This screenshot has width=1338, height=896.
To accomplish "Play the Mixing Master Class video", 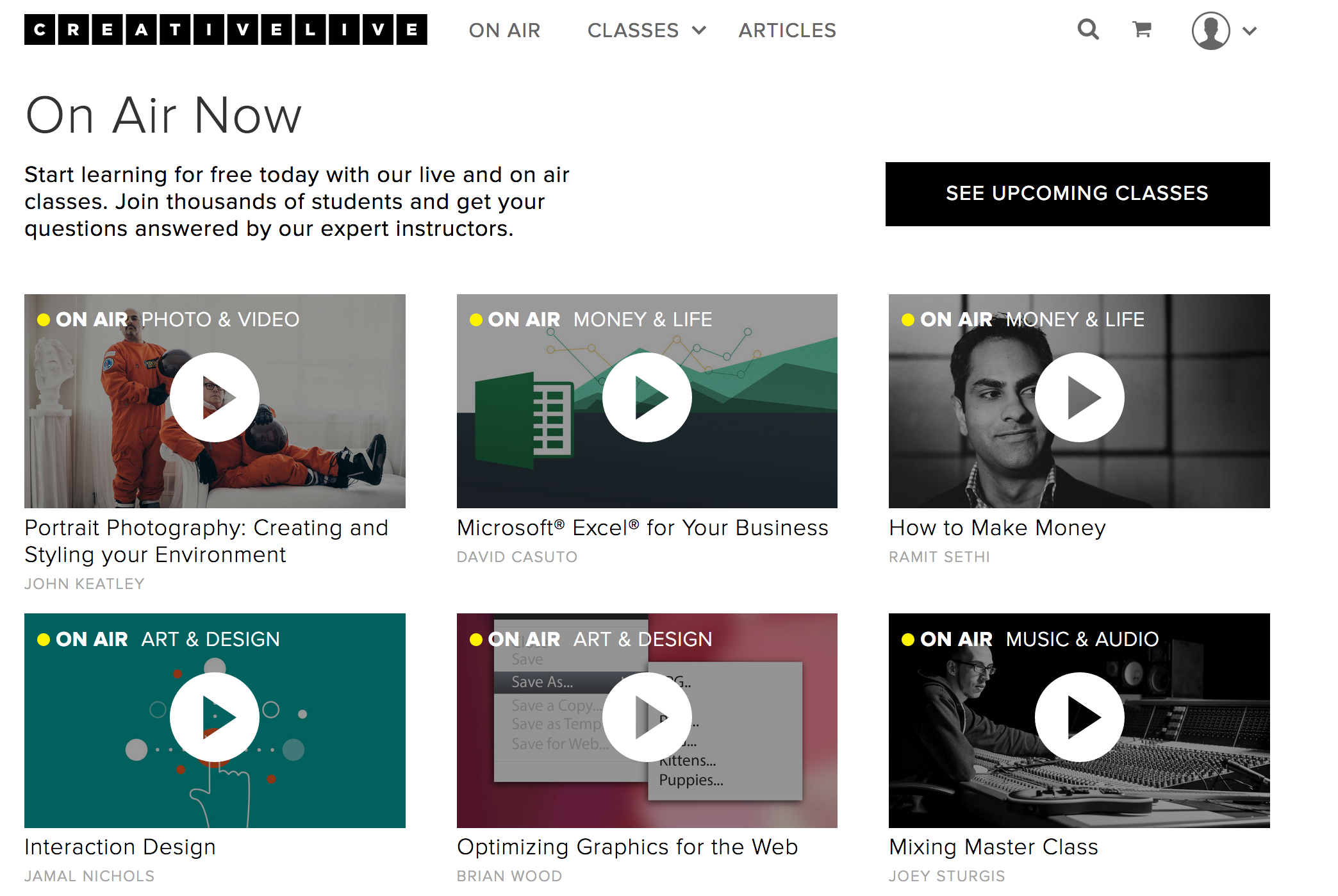I will (x=1079, y=717).
